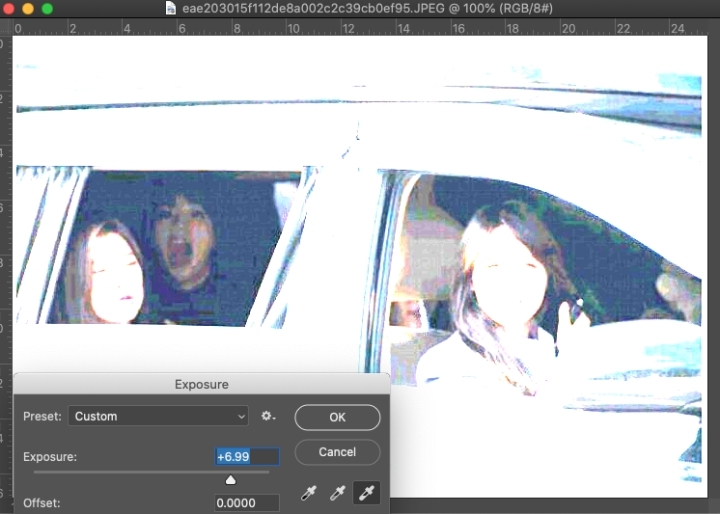Click the vertical ruler on left

(6, 250)
